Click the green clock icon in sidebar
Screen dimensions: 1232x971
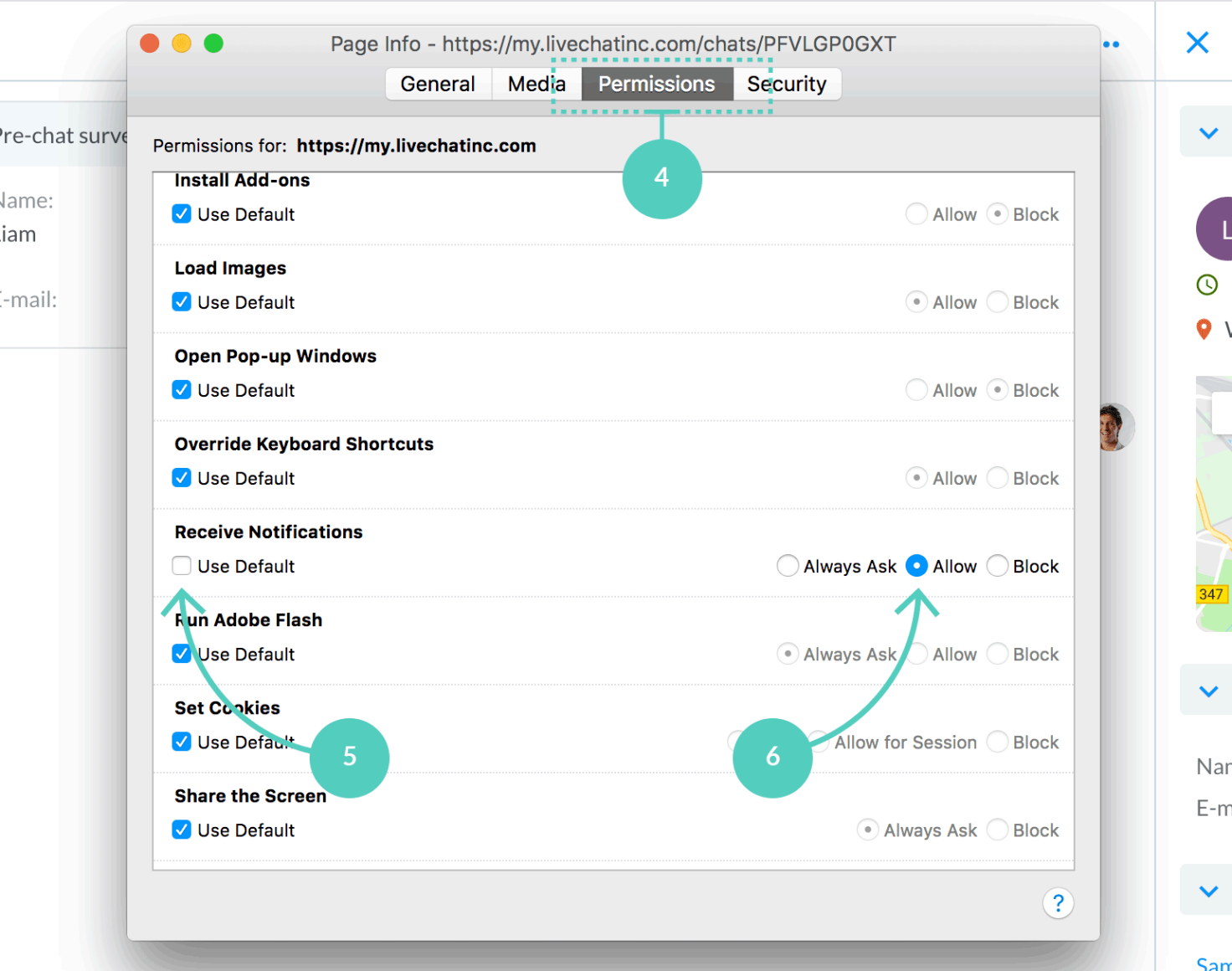(1207, 285)
